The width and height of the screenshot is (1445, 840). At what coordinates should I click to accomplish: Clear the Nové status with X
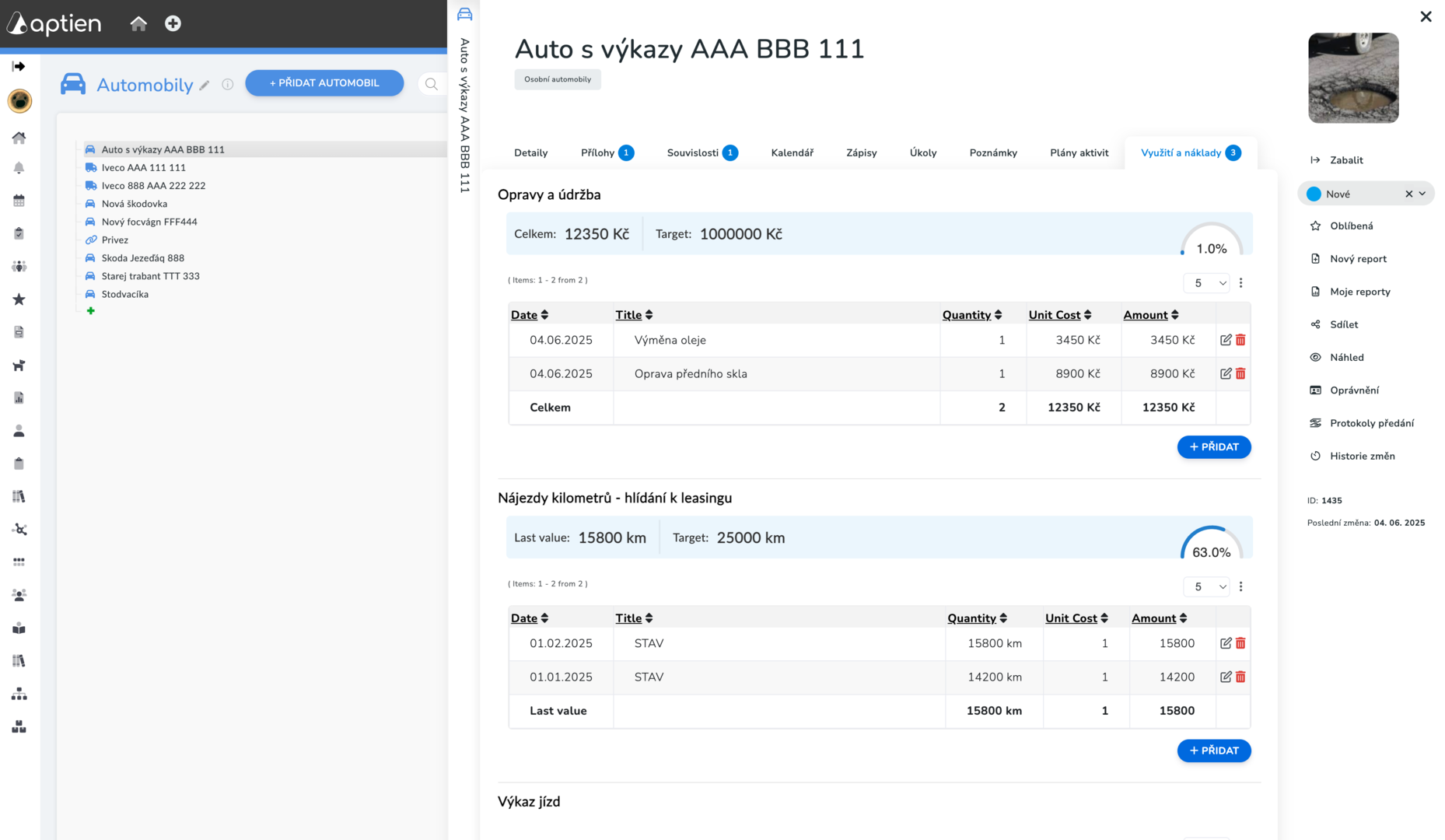click(1408, 194)
